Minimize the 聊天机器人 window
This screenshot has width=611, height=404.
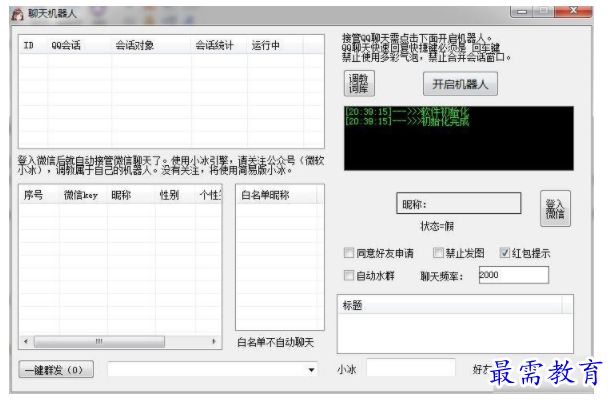click(x=523, y=11)
